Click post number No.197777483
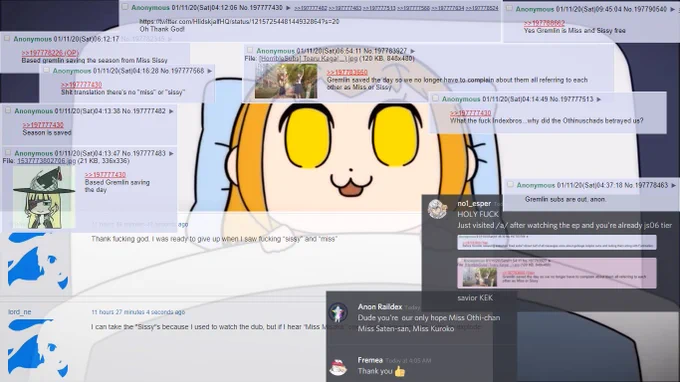The height and width of the screenshot is (382, 680). (x=144, y=153)
